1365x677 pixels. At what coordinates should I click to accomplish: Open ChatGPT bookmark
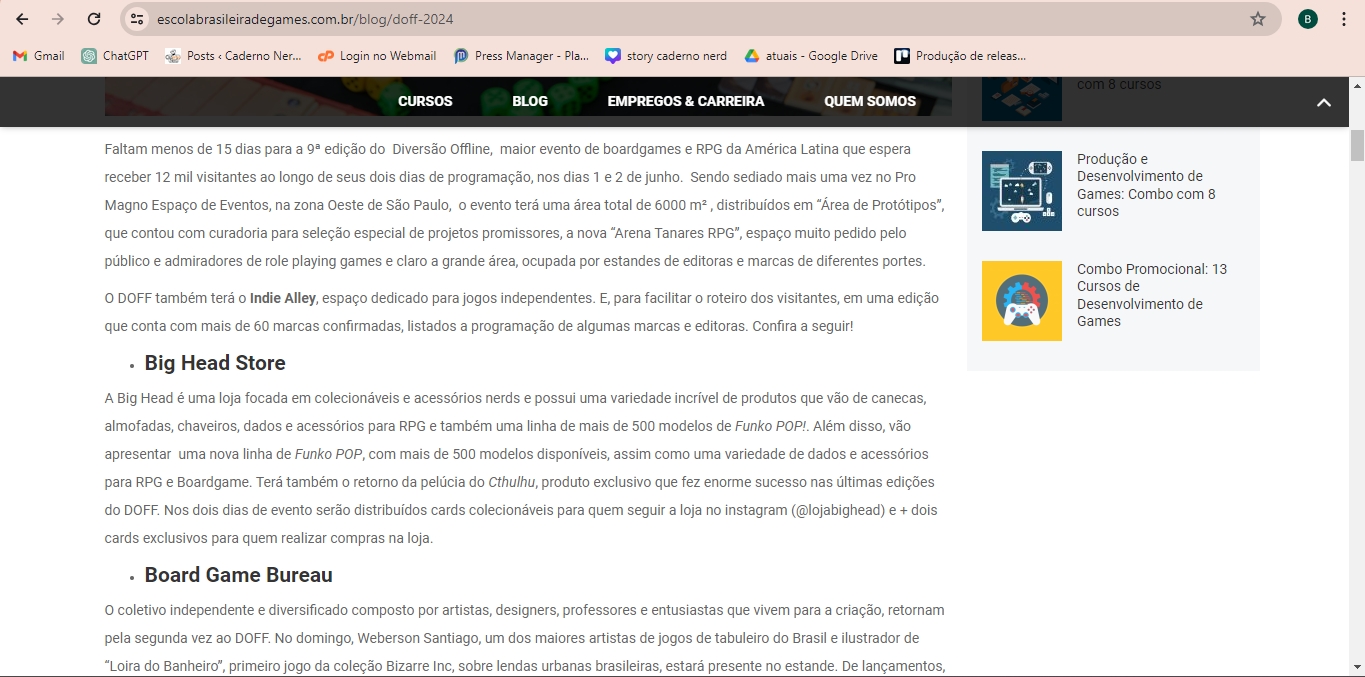[115, 56]
